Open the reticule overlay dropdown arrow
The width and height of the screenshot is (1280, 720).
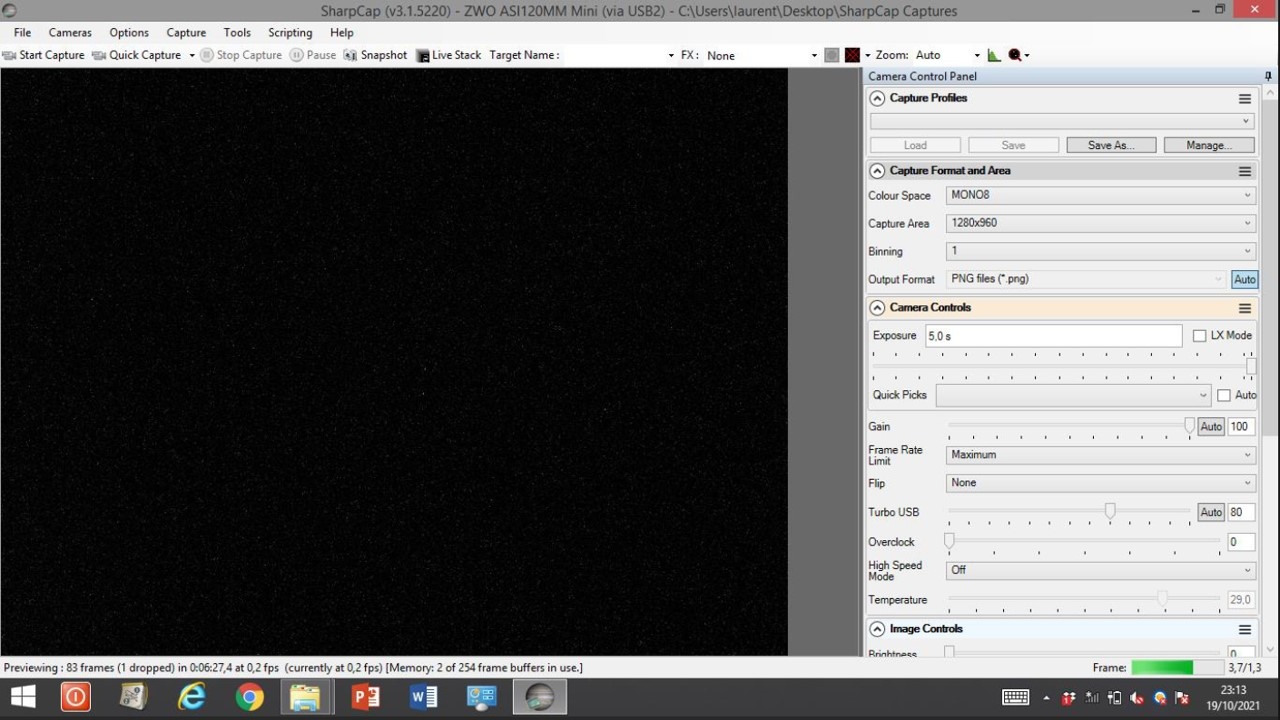pos(867,55)
